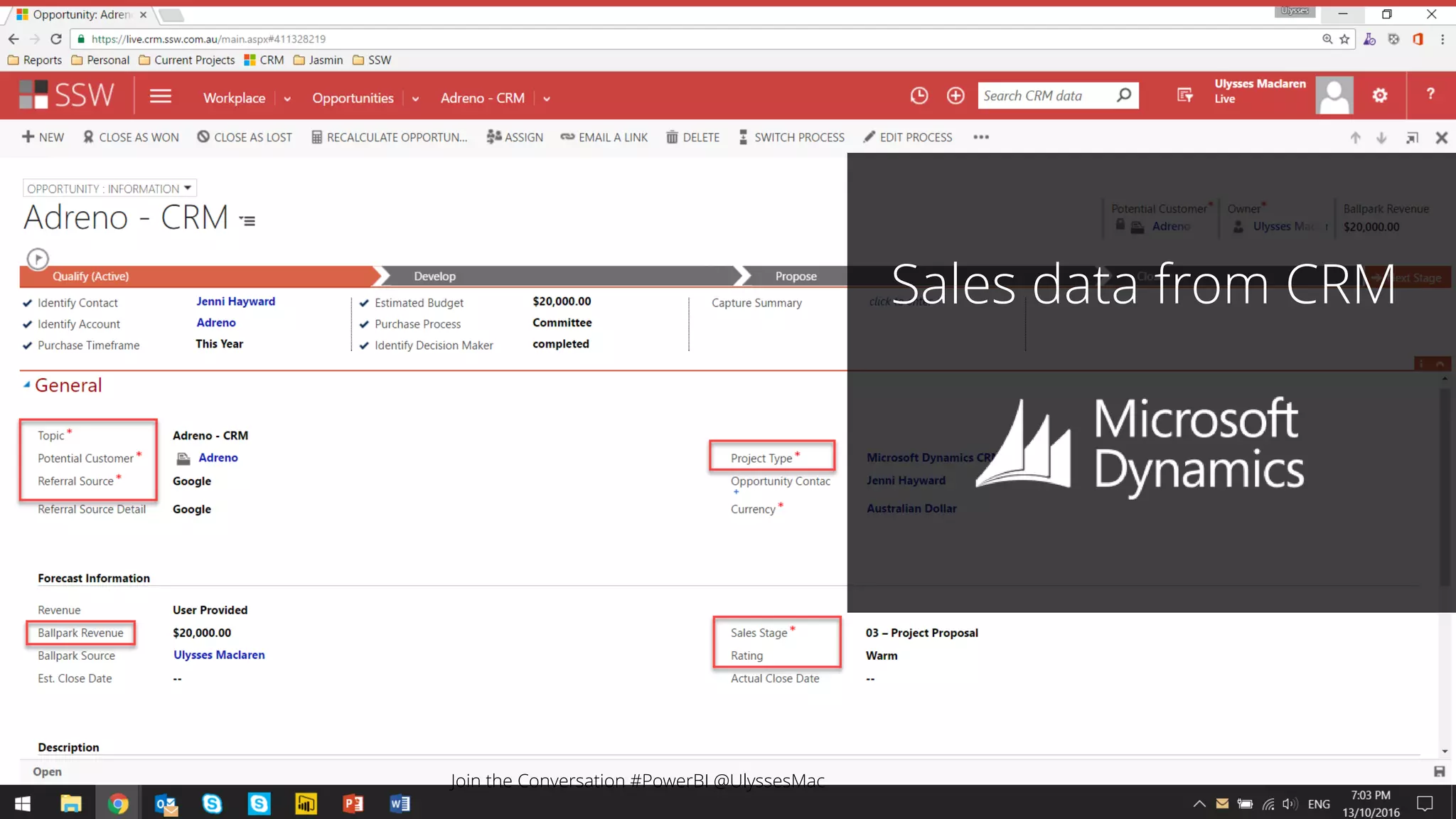Open the Jenni Hayward contact link

click(x=235, y=301)
